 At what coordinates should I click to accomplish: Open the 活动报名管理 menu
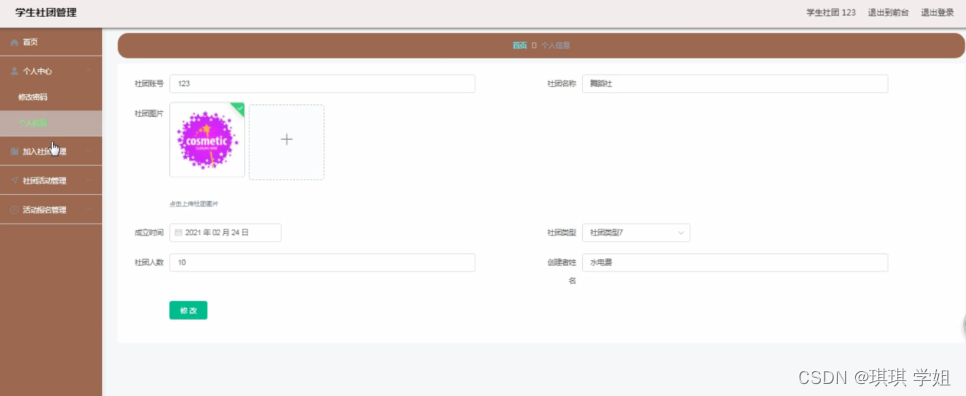(51, 210)
